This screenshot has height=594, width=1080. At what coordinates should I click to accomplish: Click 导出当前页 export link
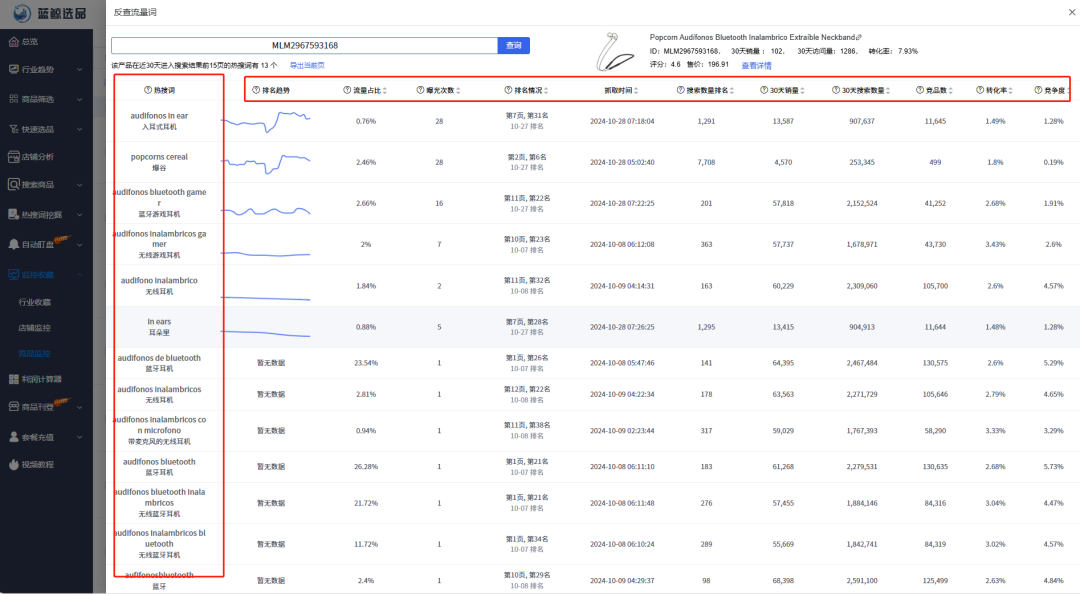(307, 65)
